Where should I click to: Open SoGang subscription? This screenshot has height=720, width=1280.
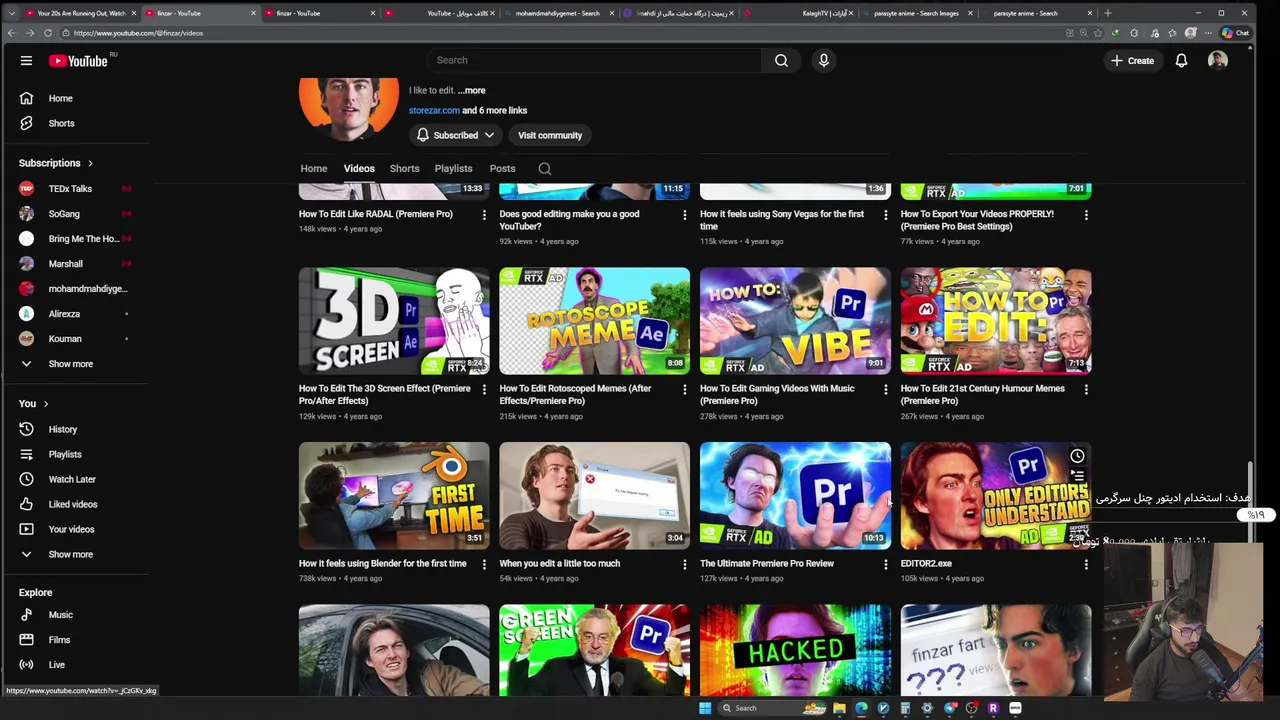tap(64, 214)
